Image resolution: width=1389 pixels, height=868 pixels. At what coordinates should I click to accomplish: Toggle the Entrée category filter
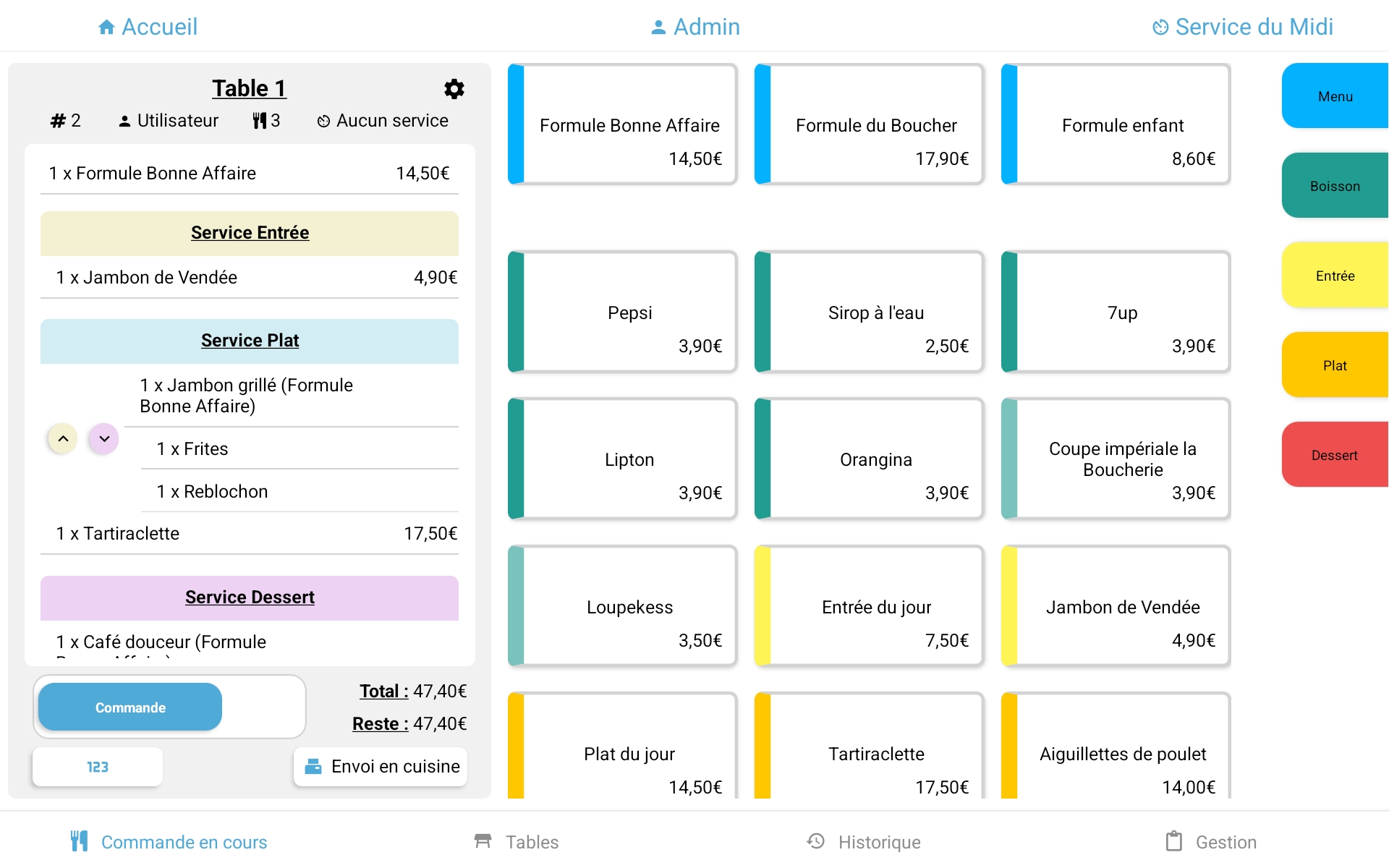[x=1335, y=275]
